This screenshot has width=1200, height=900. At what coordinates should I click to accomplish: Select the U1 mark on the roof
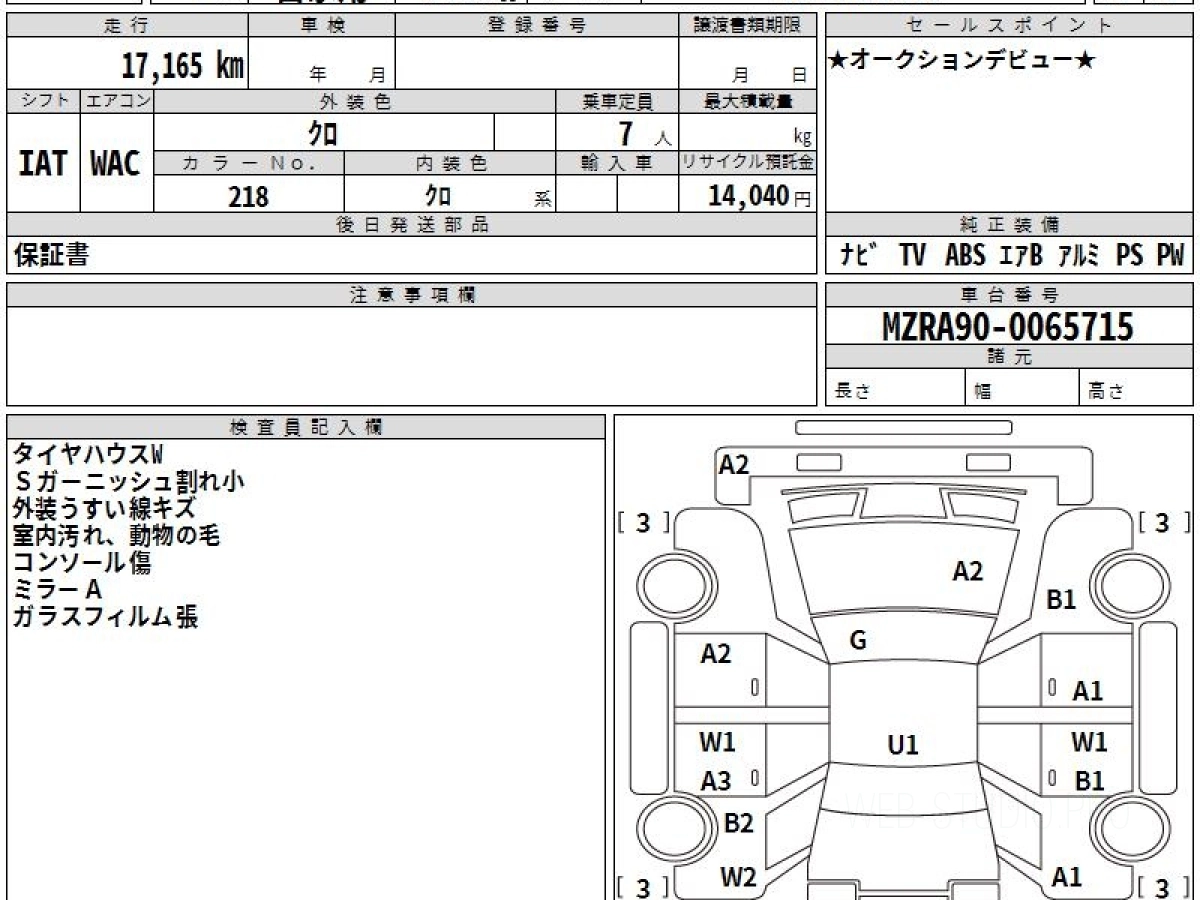click(903, 745)
